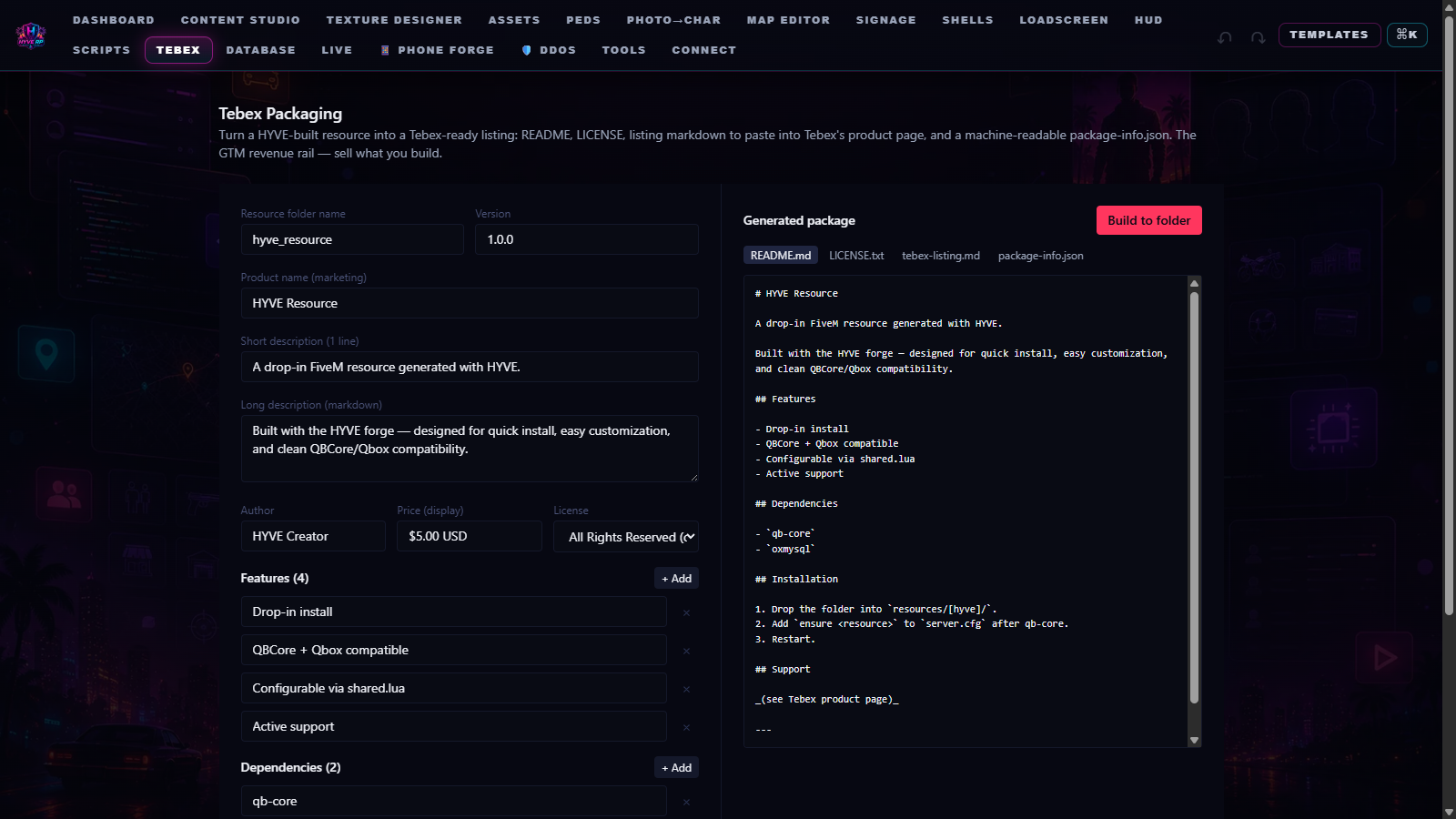Go to Live
Viewport: 1456px width, 819px height.
[337, 50]
